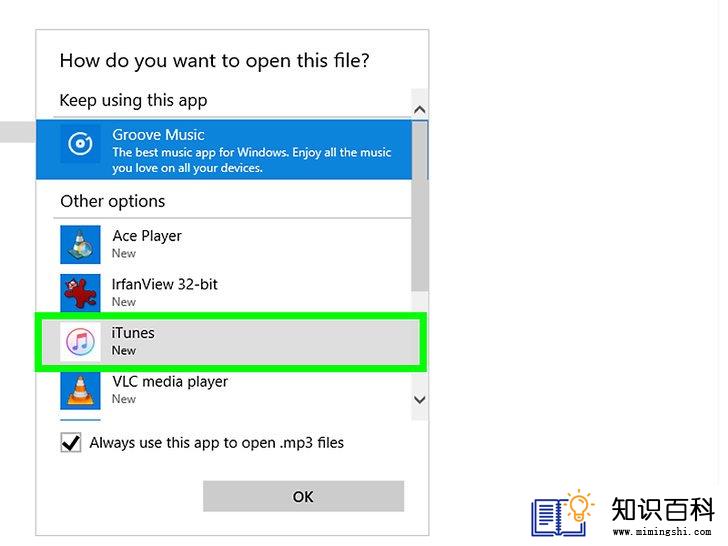The height and width of the screenshot is (546, 728).
Task: Open the www.mimingshi.com watermark link
Action: point(662,532)
